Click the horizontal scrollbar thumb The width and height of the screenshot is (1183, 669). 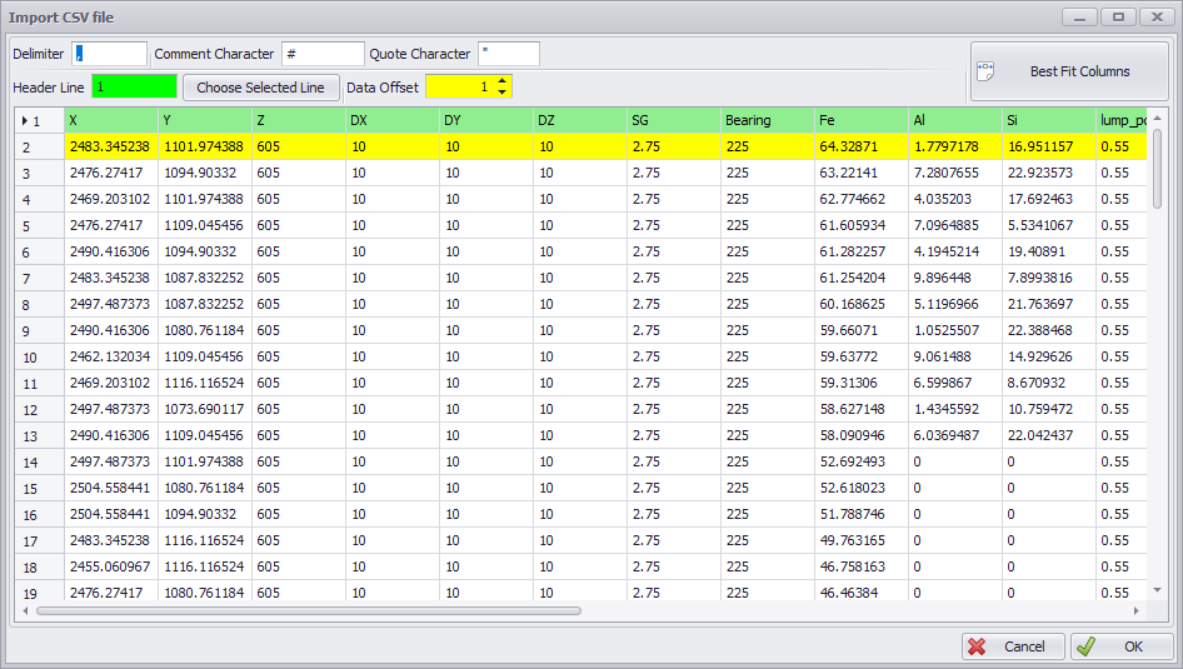pyautogui.click(x=308, y=610)
